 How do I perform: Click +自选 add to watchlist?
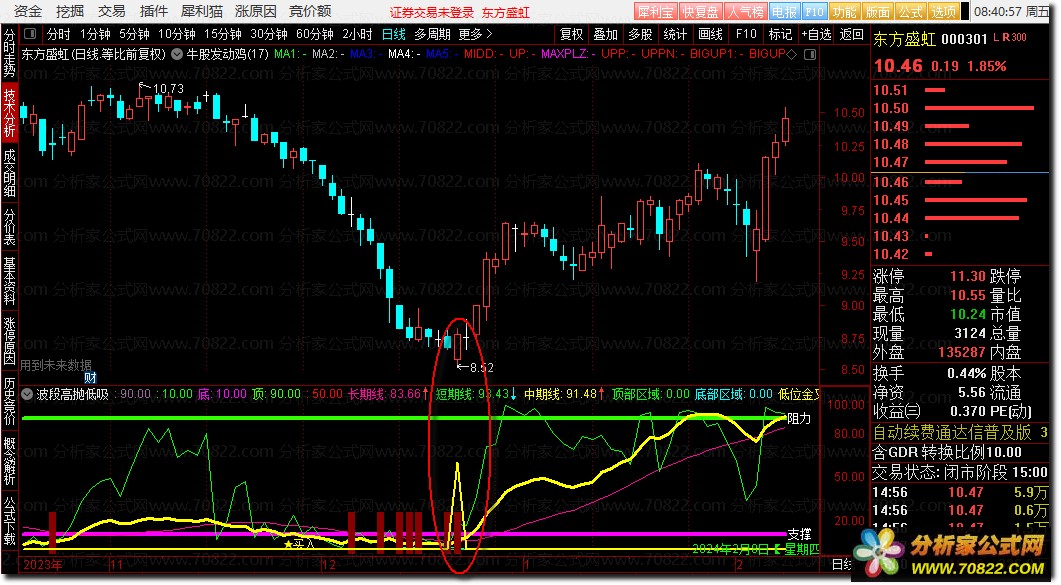tap(816, 34)
